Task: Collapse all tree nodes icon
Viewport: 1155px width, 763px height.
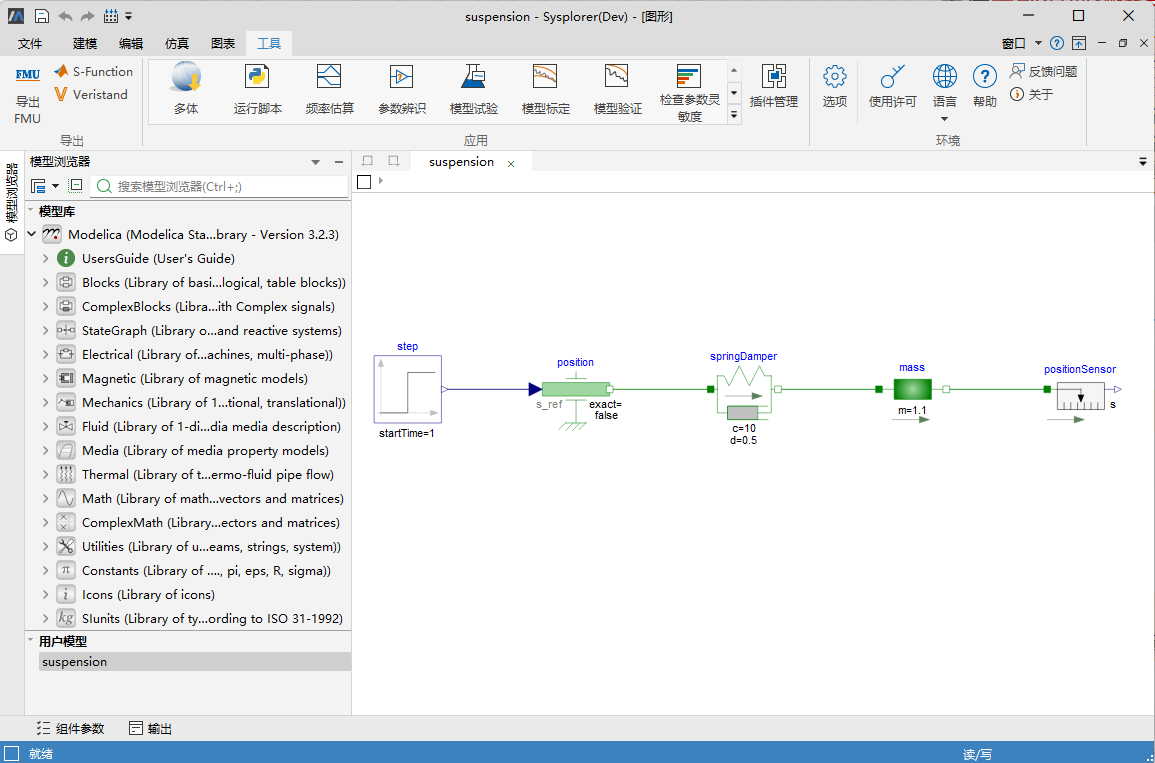Action: 75,186
